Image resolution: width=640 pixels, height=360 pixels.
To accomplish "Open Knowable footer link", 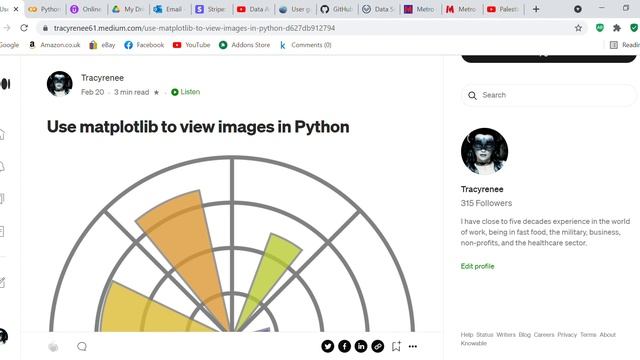I will pyautogui.click(x=473, y=343).
